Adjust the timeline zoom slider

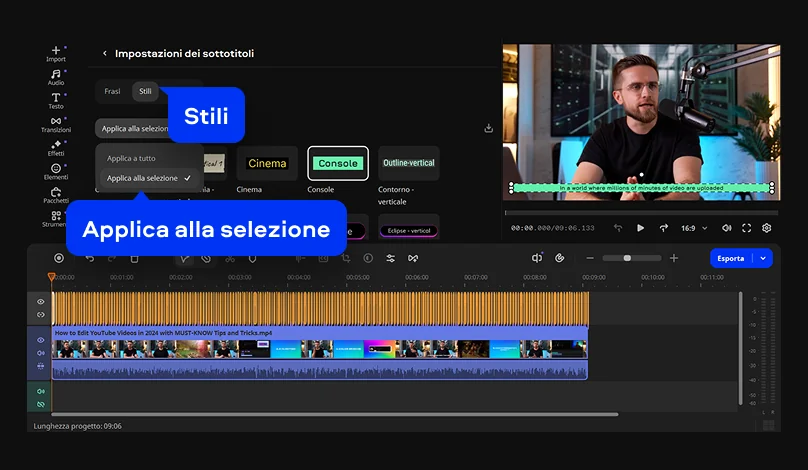click(632, 258)
